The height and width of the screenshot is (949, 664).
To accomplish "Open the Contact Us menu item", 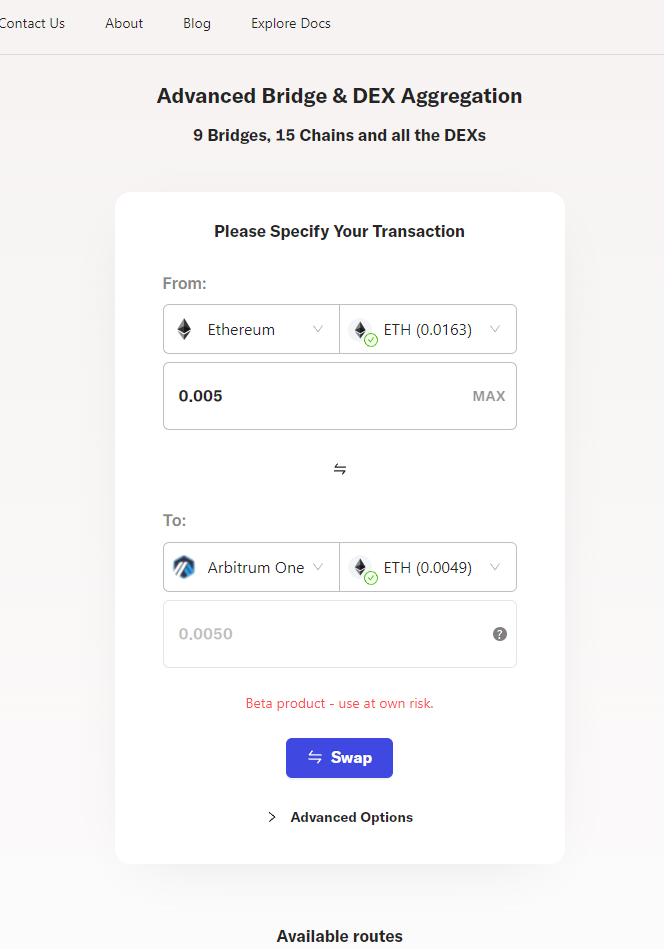I will (32, 23).
